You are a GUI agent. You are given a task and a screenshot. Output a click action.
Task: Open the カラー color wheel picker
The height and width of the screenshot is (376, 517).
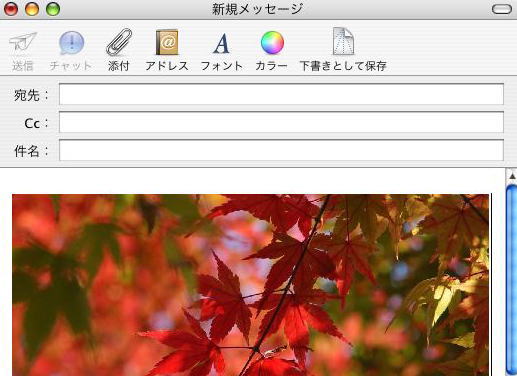click(272, 43)
